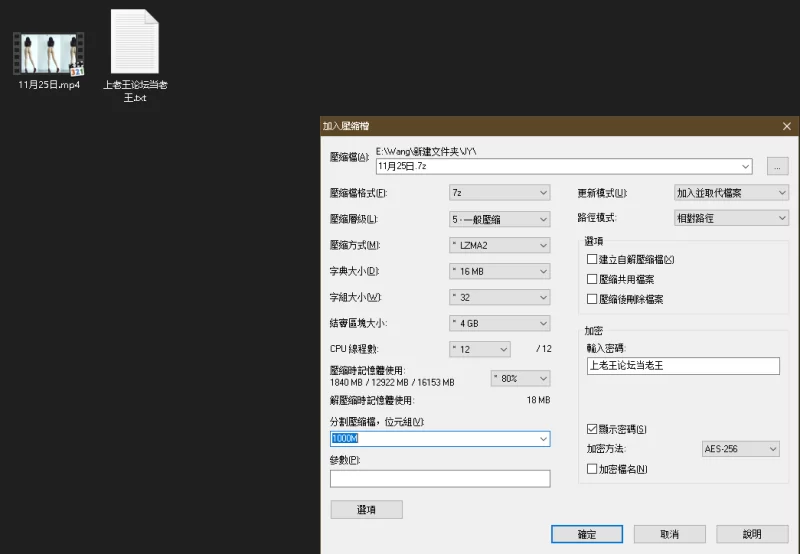Image resolution: width=800 pixels, height=554 pixels.
Task: Open the 壓縮檔格式 7z dropdown
Action: pos(499,192)
